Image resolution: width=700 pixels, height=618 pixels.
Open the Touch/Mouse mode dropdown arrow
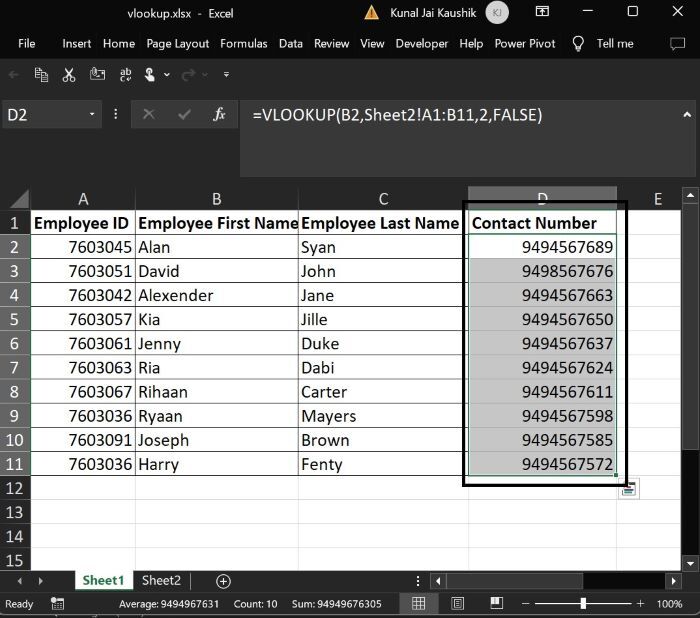(x=167, y=75)
